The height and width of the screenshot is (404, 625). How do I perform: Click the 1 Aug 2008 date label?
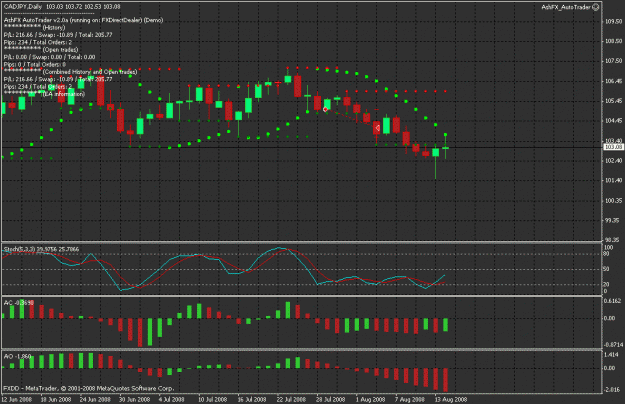pyautogui.click(x=370, y=399)
